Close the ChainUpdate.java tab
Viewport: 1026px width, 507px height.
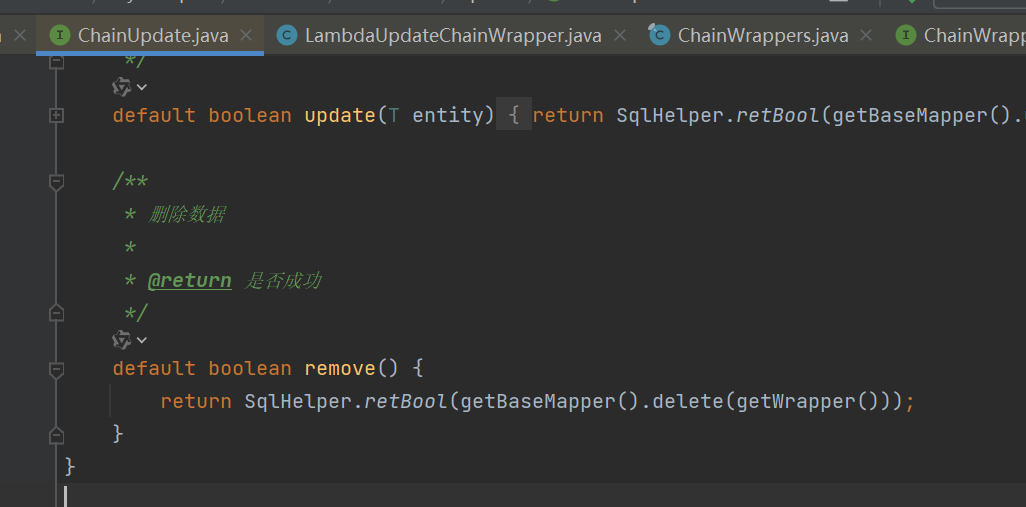247,36
